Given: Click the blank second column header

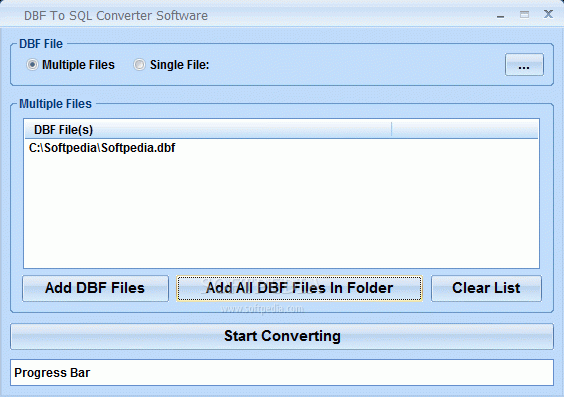Looking at the screenshot, I should [465, 129].
